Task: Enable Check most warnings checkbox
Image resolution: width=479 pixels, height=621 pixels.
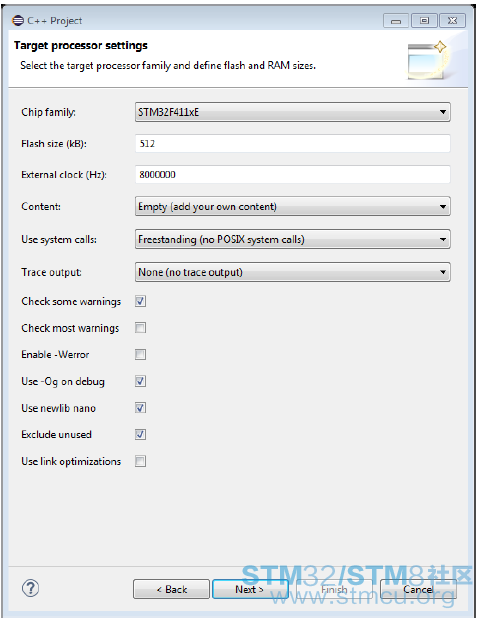Action: pyautogui.click(x=140, y=328)
